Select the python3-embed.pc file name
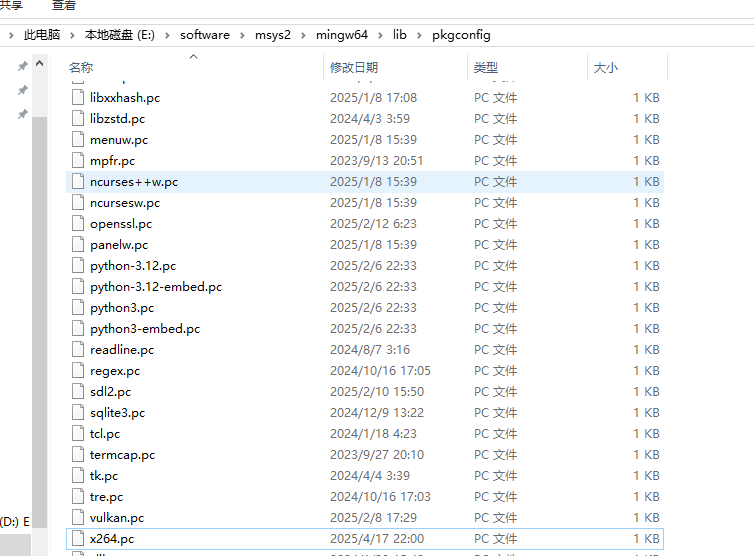 145,329
